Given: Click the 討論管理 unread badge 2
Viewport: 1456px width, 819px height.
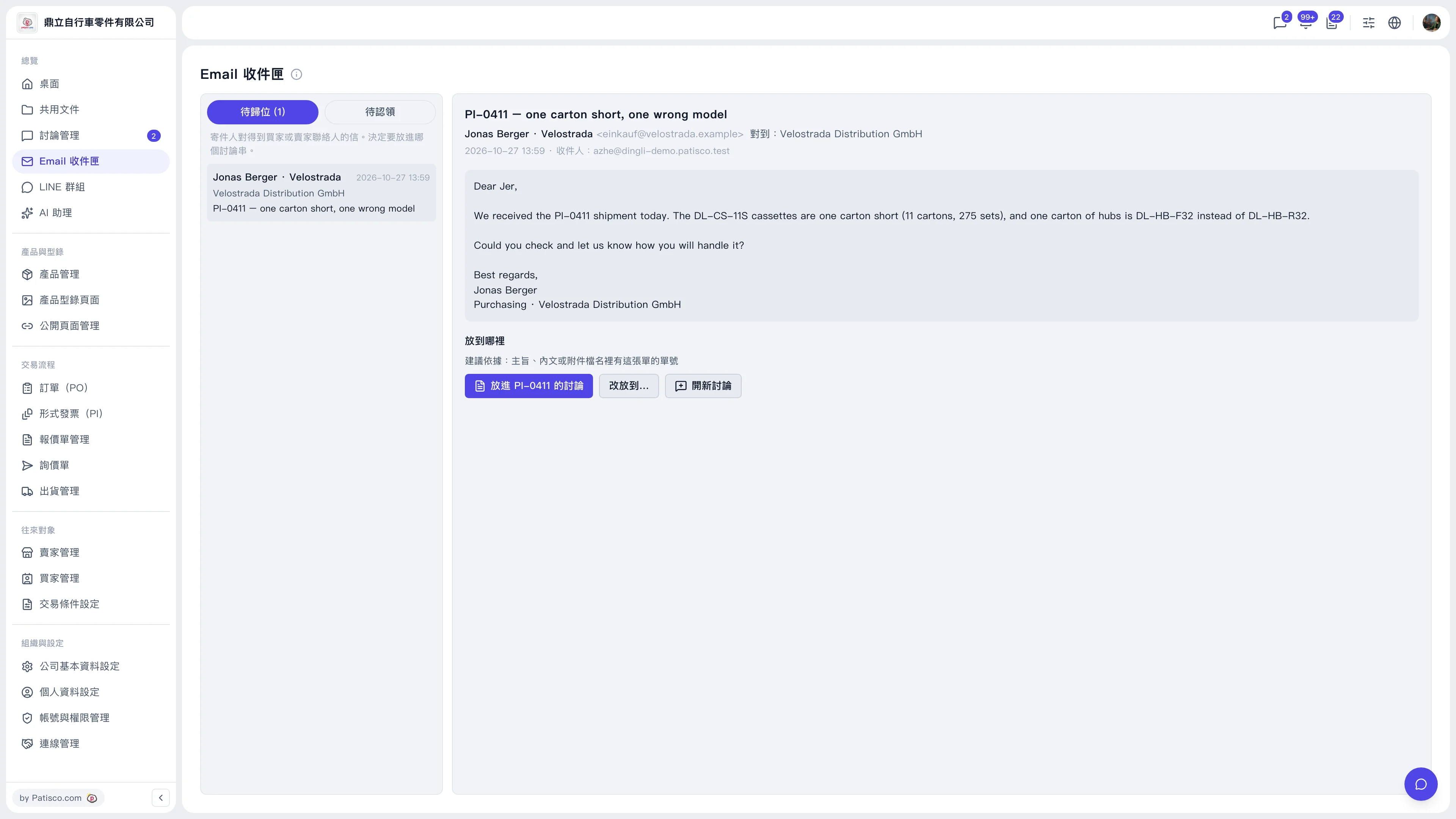Looking at the screenshot, I should [x=154, y=136].
